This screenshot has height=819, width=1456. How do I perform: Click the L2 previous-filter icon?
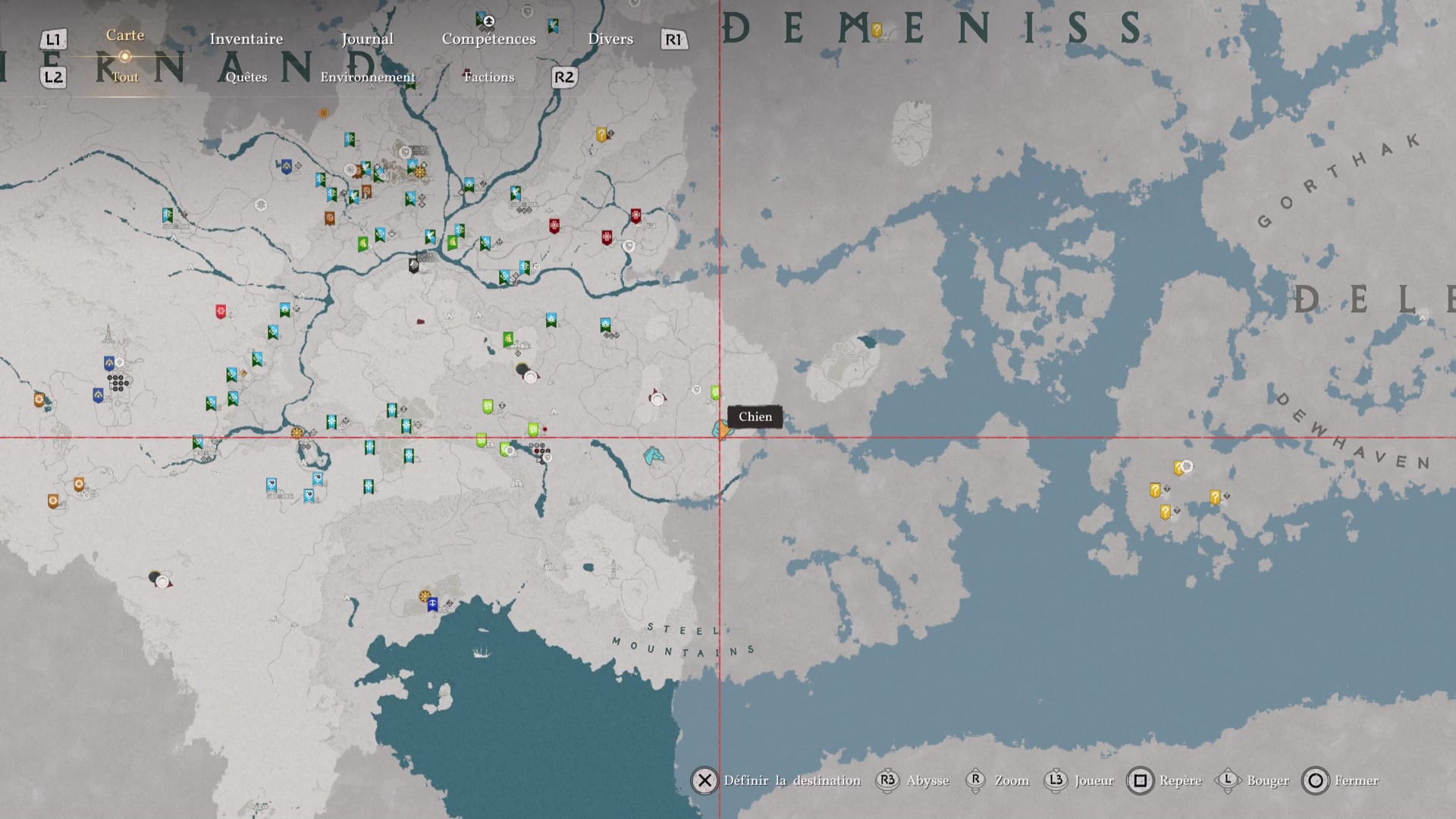(53, 77)
